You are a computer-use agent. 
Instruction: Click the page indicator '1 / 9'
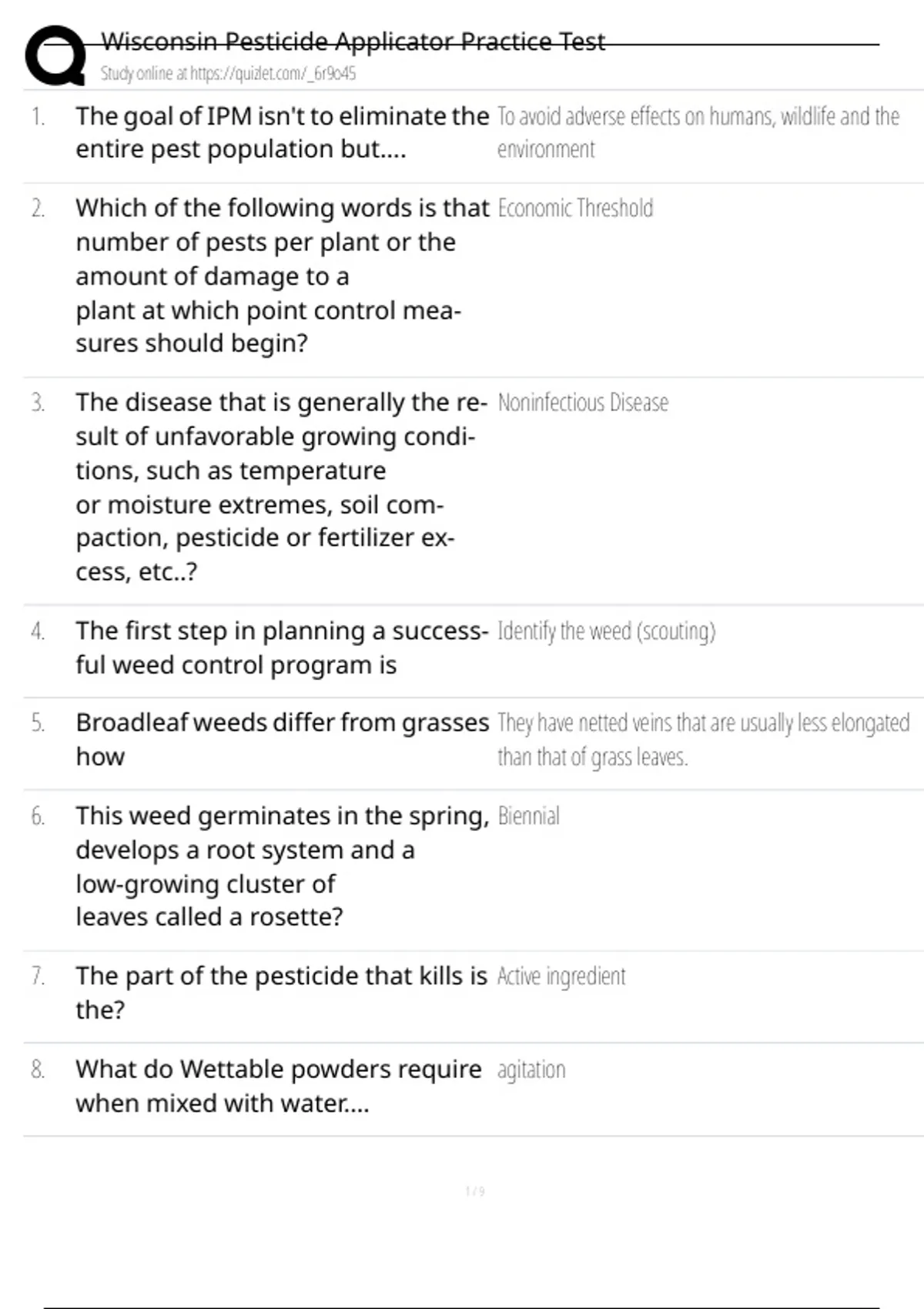click(475, 1191)
